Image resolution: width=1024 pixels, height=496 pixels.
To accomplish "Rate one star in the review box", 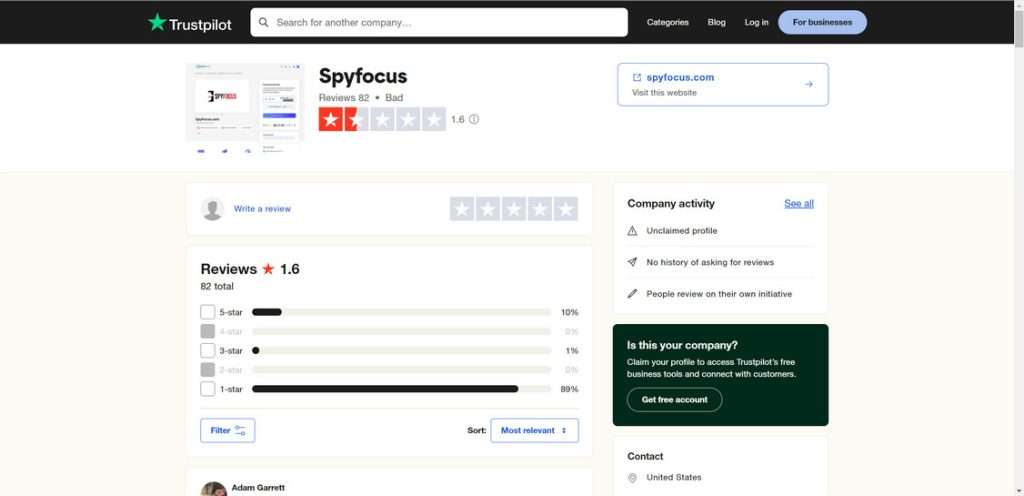I will (462, 209).
